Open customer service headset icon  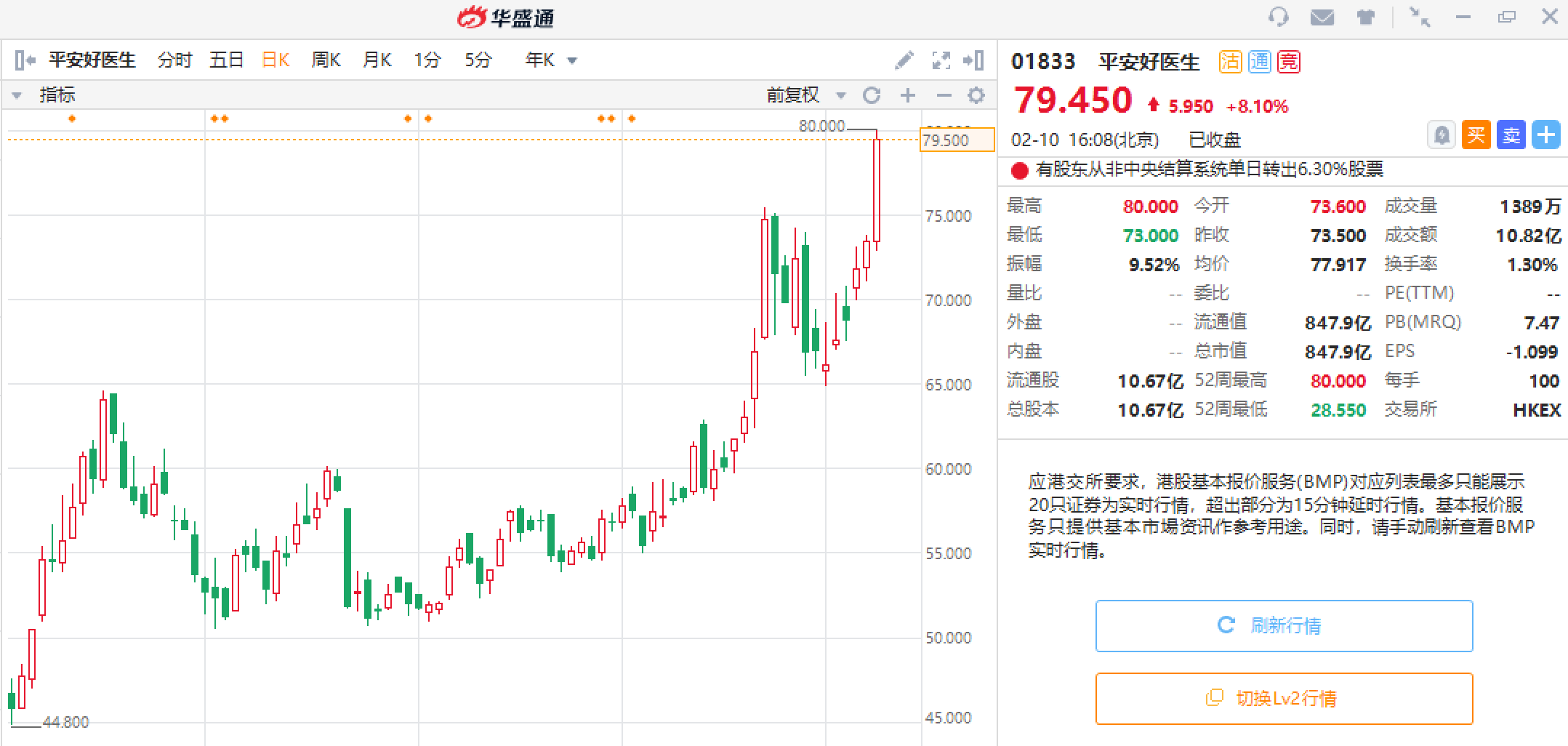(1278, 17)
